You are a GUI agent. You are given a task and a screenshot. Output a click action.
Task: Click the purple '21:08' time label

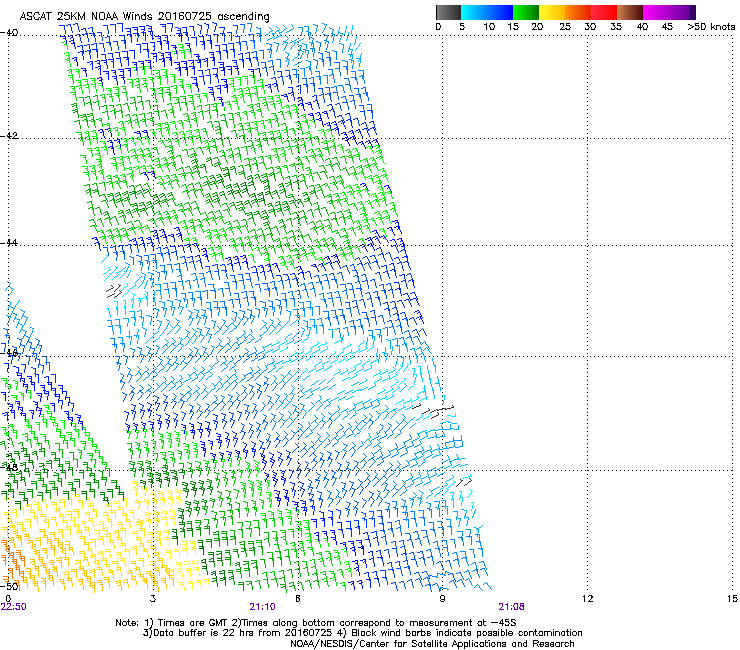[512, 607]
